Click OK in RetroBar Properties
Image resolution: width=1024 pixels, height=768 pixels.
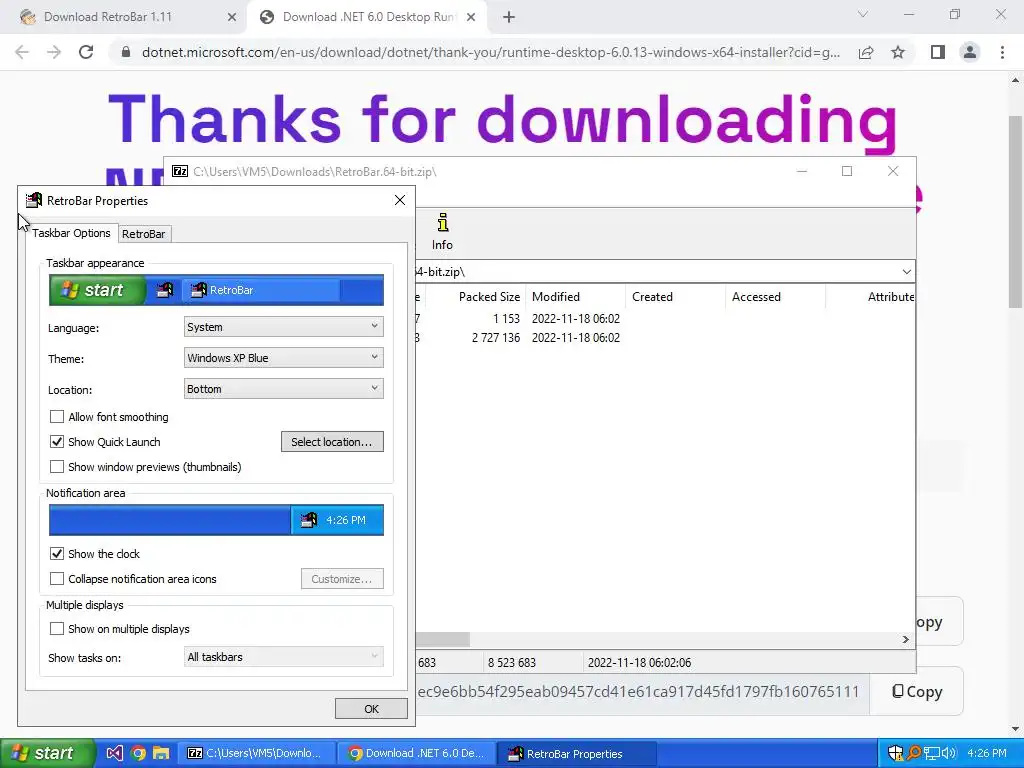pos(371,709)
